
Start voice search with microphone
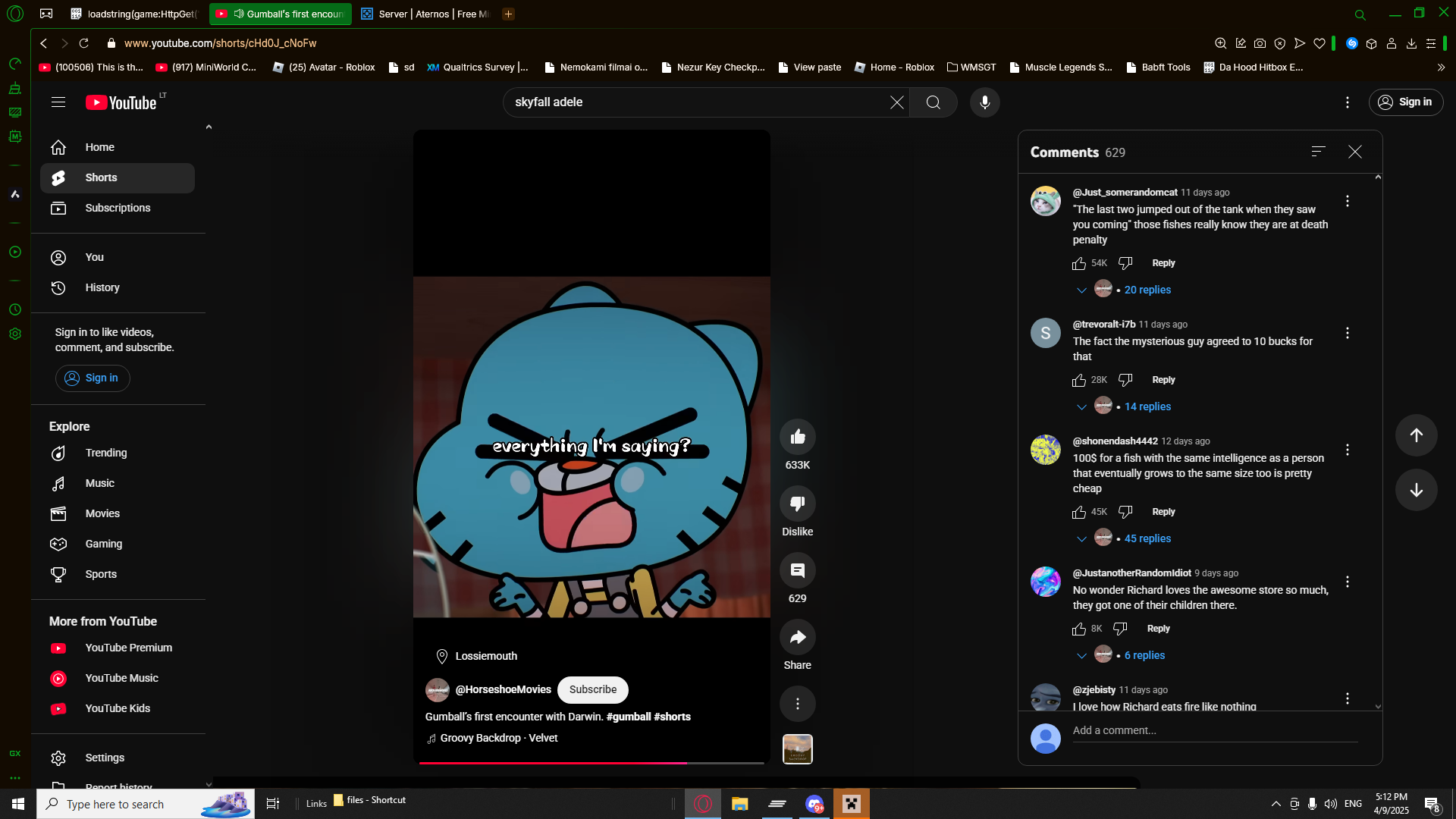click(x=984, y=102)
